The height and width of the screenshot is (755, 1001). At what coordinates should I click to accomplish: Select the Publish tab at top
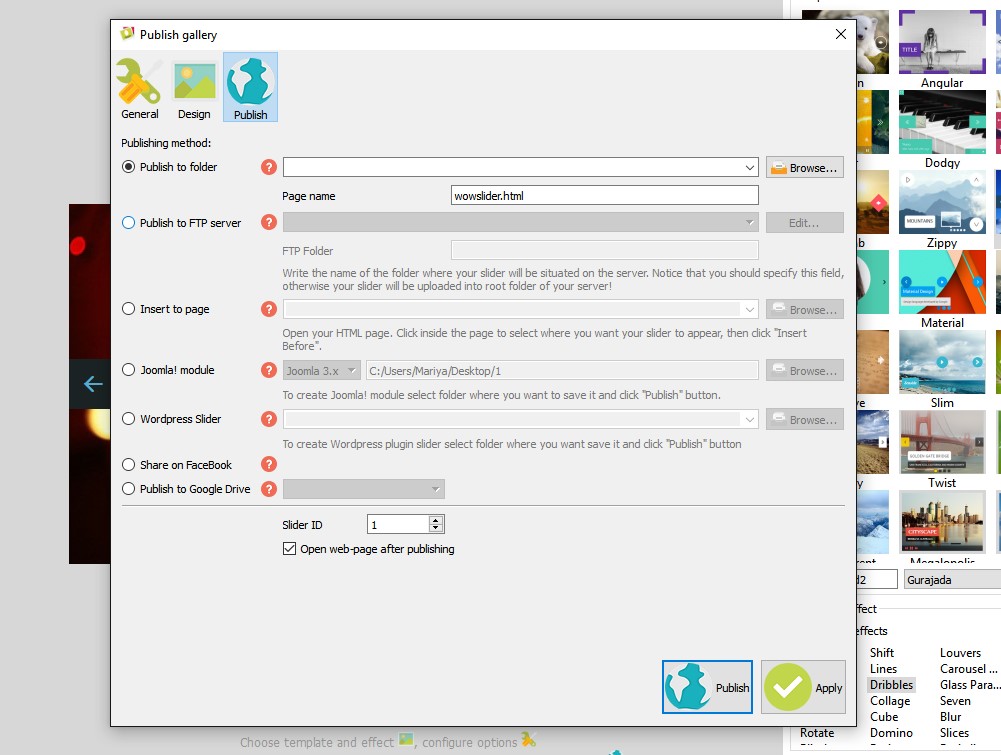[250, 87]
